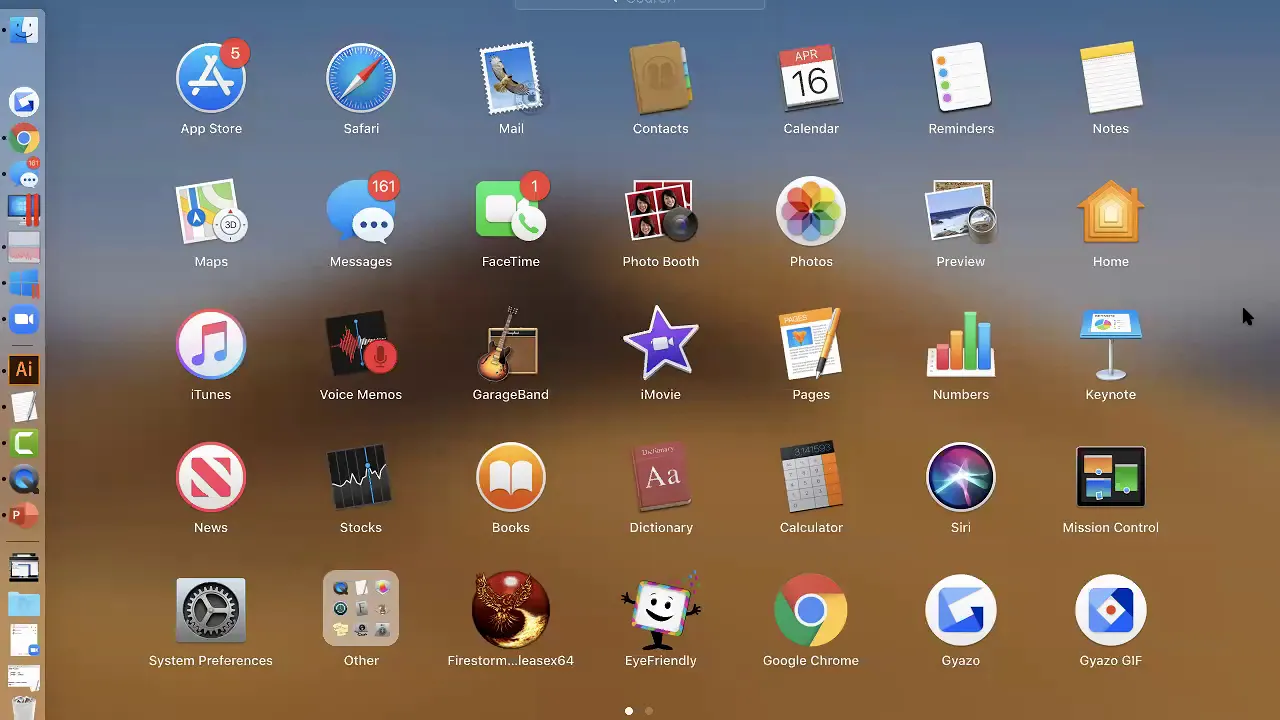Open Trash at the Dock's bottom
Viewport: 1280px width, 720px height.
pyautogui.click(x=24, y=707)
